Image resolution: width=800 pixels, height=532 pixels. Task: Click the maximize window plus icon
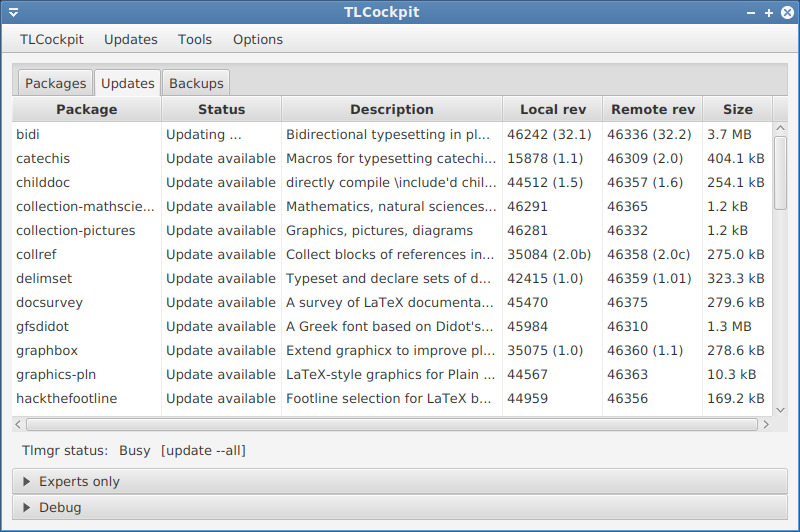(769, 13)
